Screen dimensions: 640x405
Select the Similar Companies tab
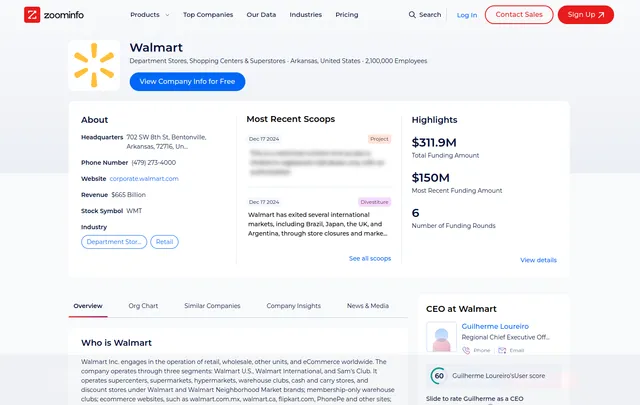point(212,306)
